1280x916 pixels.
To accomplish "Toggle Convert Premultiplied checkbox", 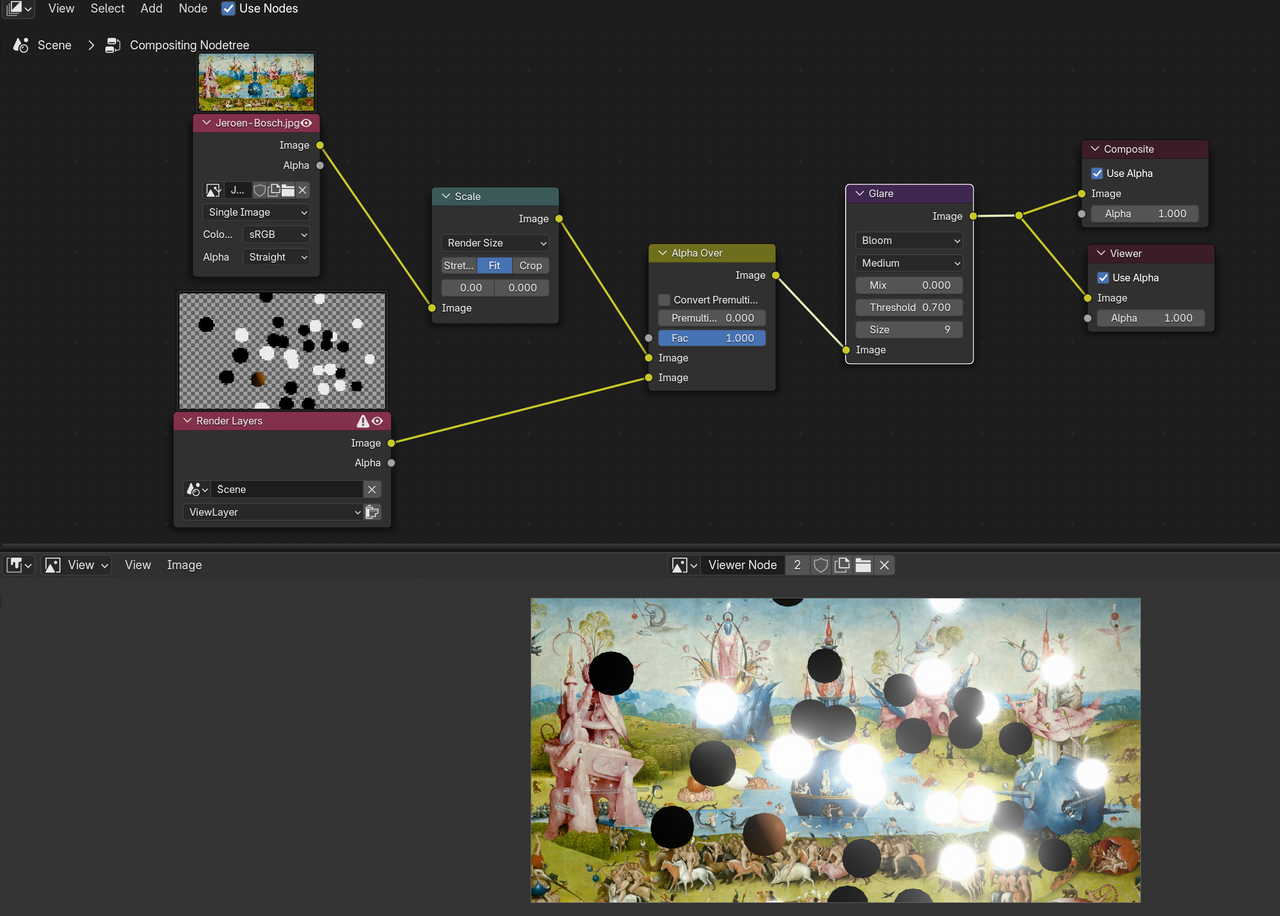I will click(x=664, y=299).
